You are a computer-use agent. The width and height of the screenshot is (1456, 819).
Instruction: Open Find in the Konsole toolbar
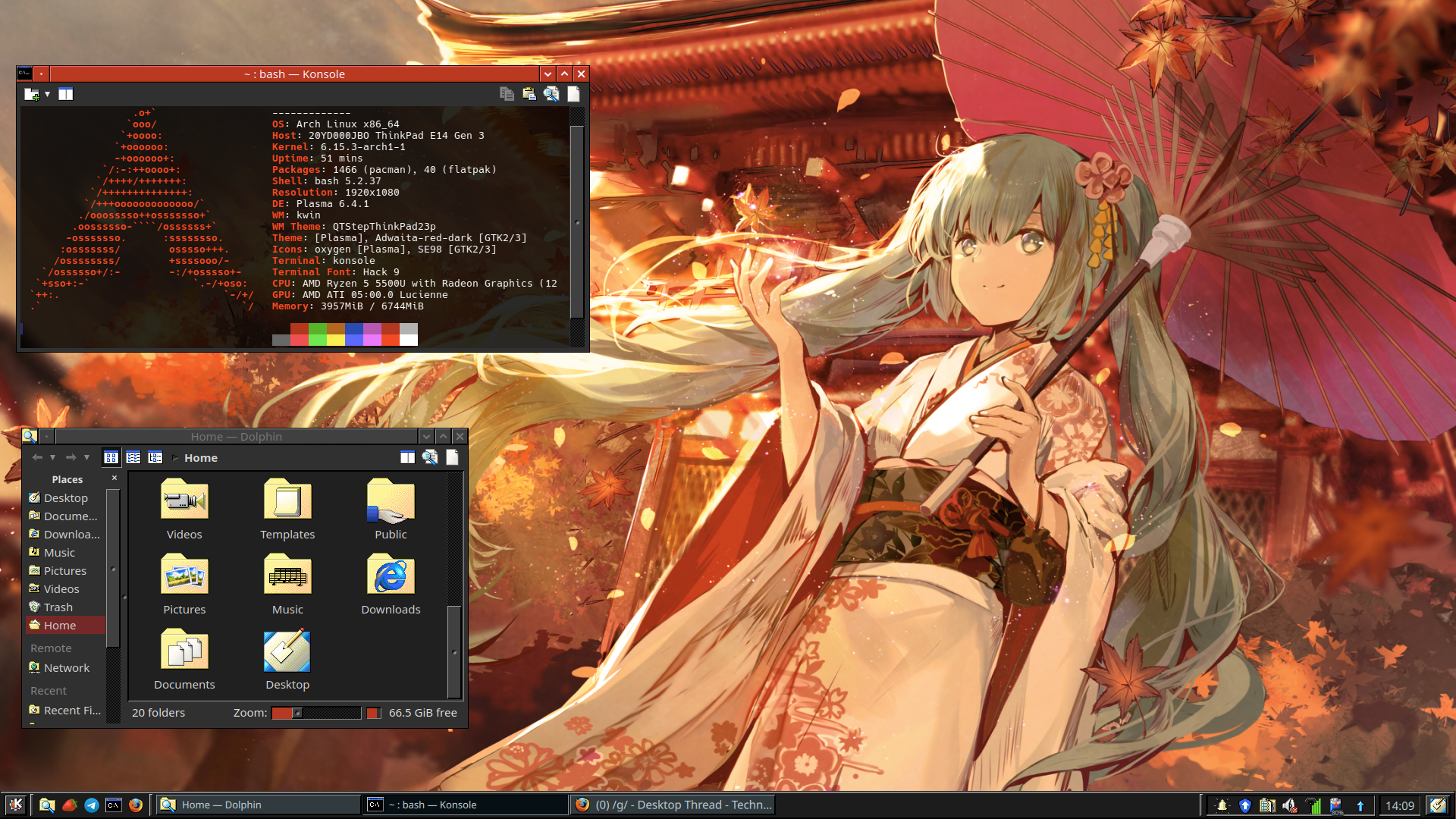pos(551,94)
